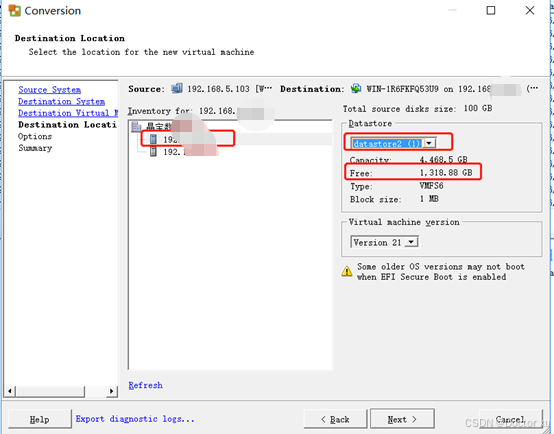Click the Back button
The width and height of the screenshot is (554, 434).
pyautogui.click(x=335, y=419)
